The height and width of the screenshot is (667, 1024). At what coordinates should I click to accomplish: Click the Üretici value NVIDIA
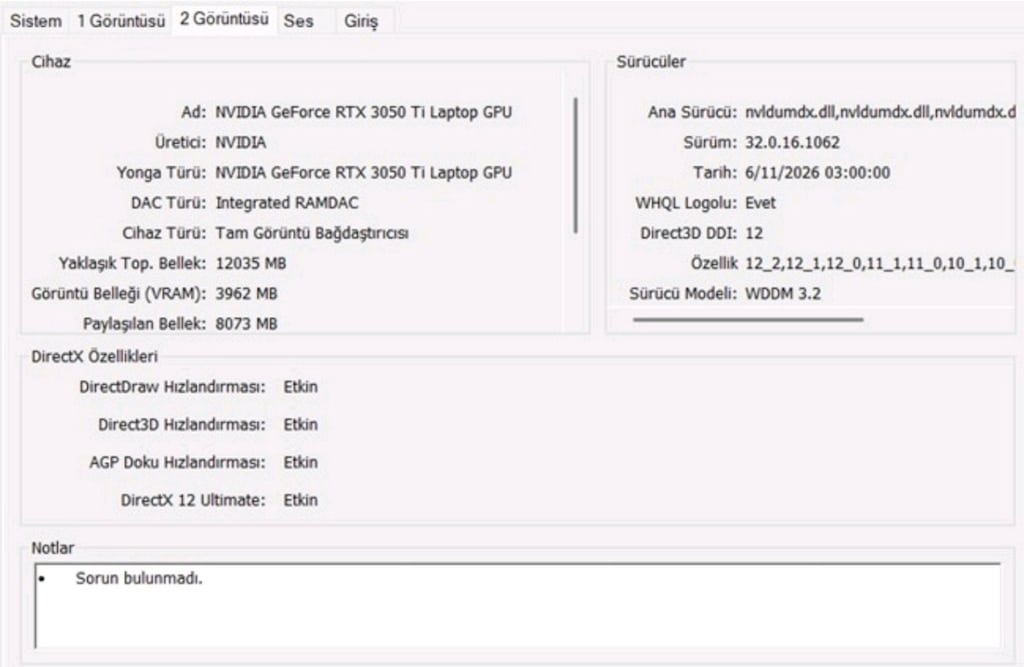coord(240,142)
